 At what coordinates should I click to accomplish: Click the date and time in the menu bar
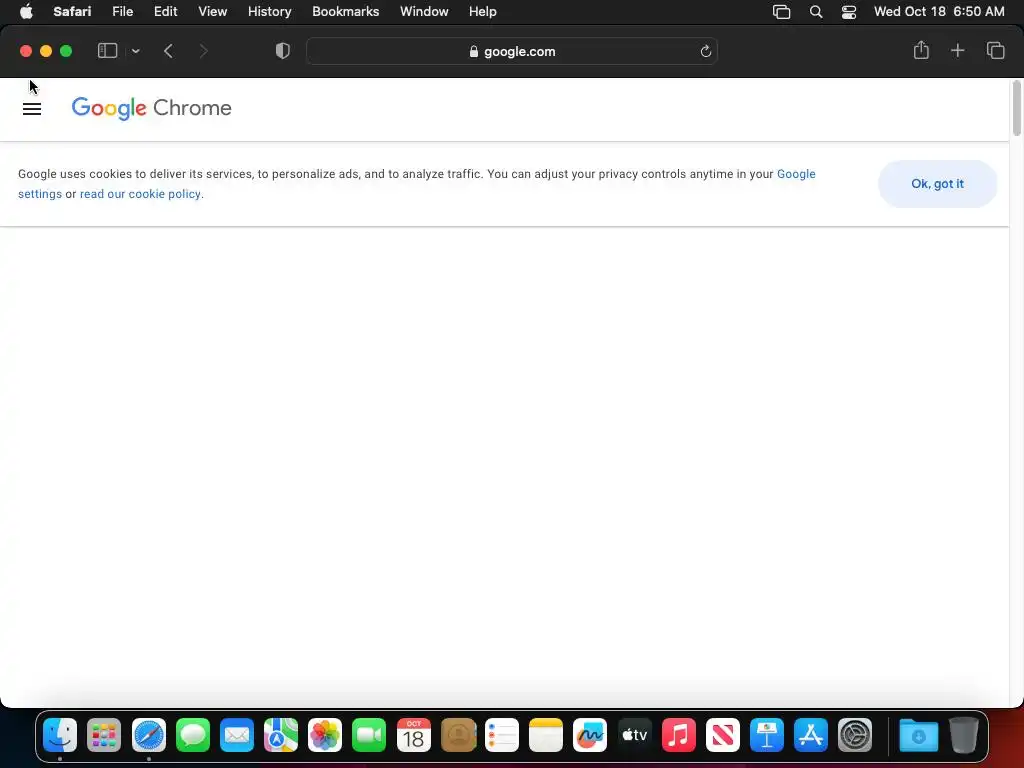tap(939, 11)
